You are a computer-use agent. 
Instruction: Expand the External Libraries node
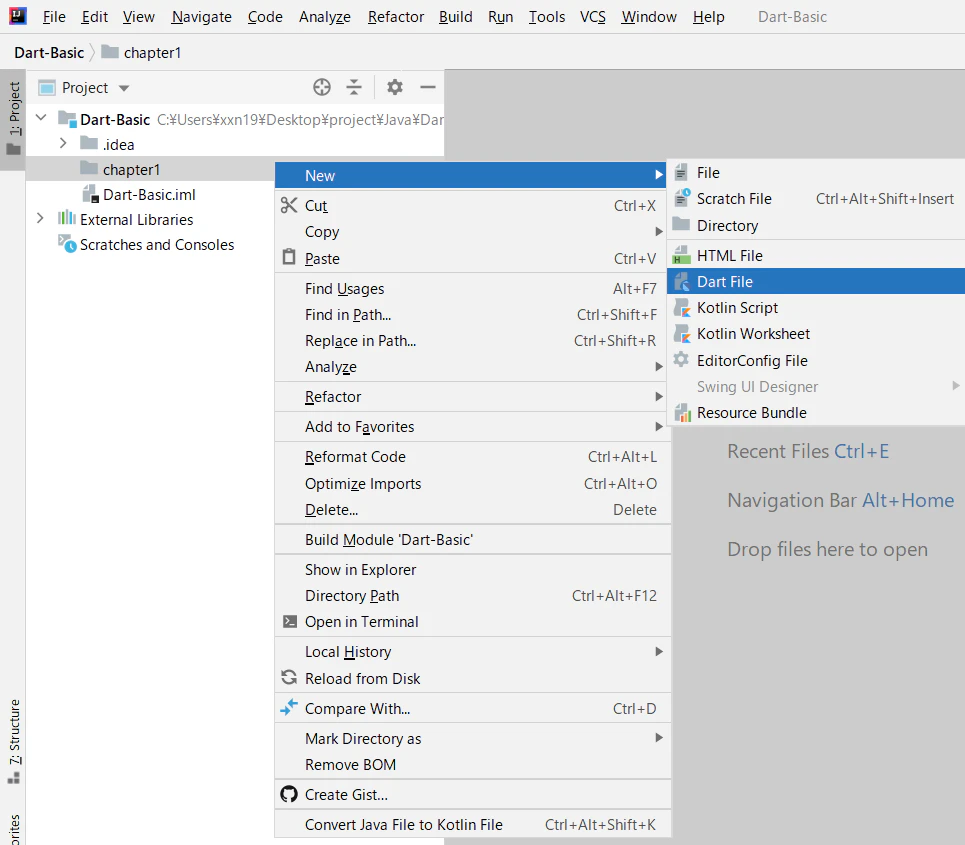click(x=40, y=218)
